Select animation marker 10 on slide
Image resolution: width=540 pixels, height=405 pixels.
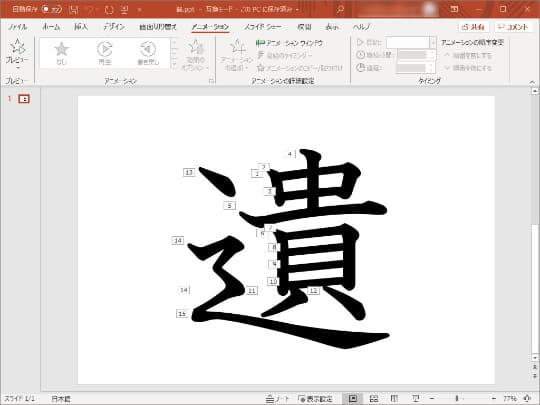click(273, 281)
